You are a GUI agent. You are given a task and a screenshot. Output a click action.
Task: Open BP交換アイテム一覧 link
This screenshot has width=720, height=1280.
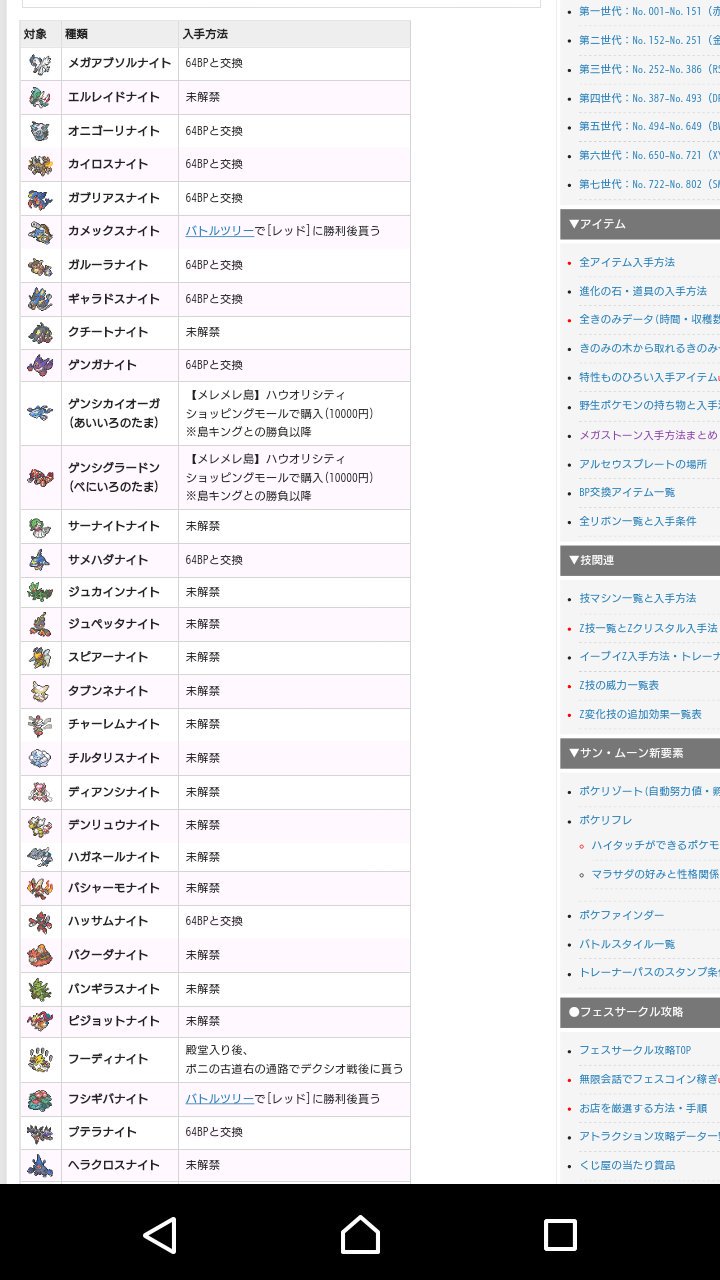(x=627, y=492)
